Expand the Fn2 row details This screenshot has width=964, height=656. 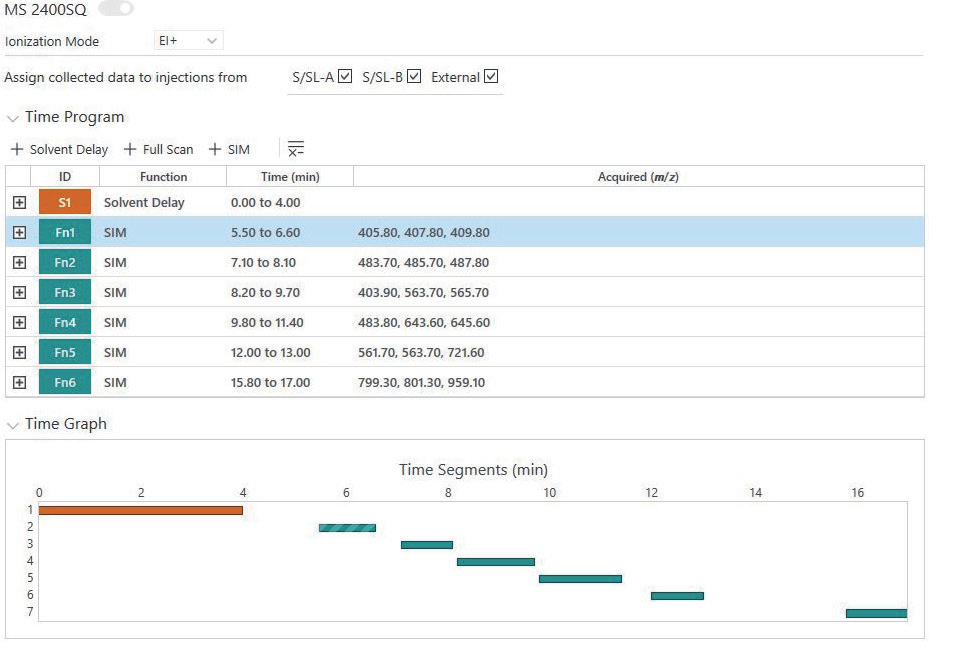click(19, 263)
